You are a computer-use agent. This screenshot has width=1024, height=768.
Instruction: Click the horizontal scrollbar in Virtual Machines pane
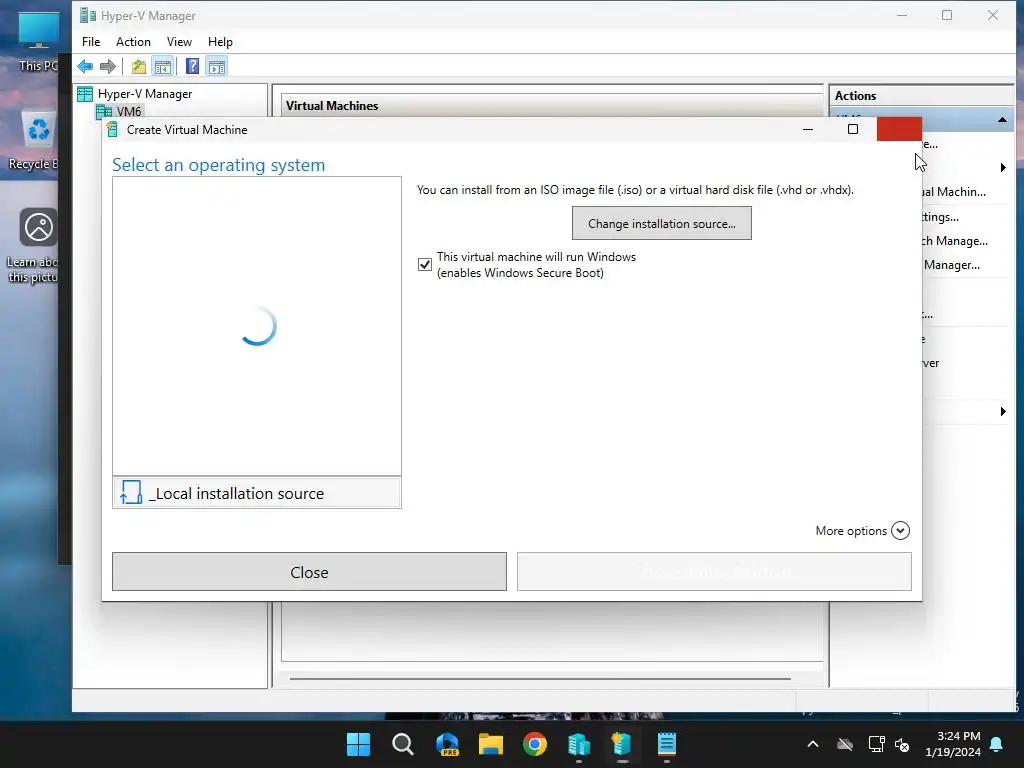(540, 679)
